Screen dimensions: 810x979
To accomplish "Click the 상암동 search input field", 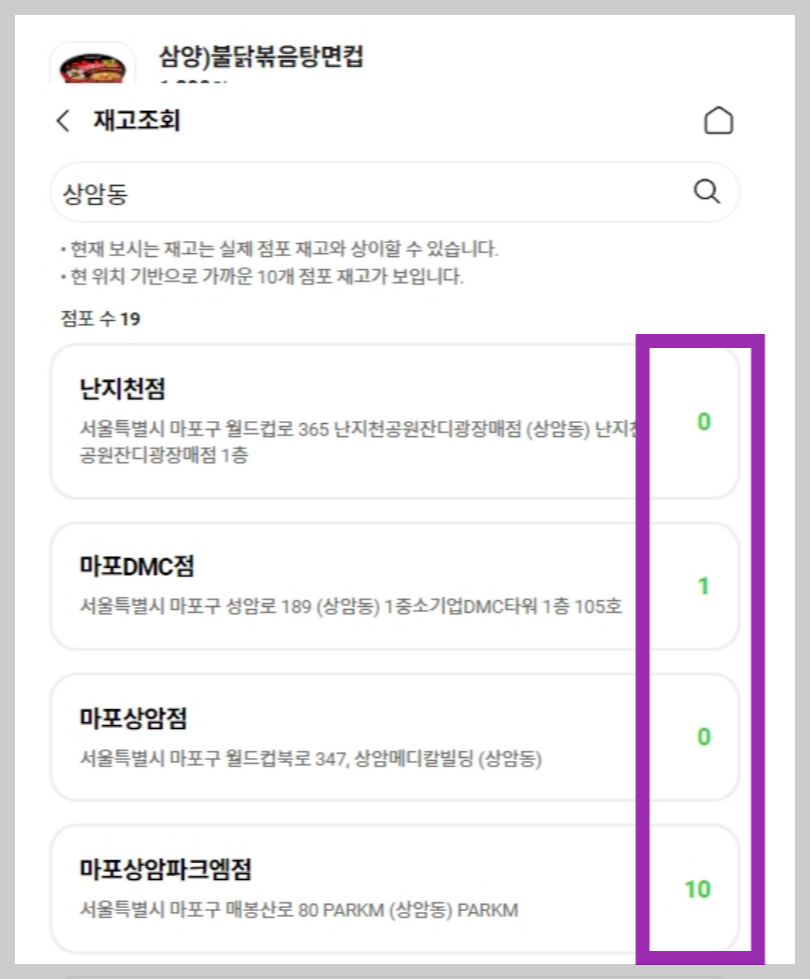I will [x=394, y=192].
